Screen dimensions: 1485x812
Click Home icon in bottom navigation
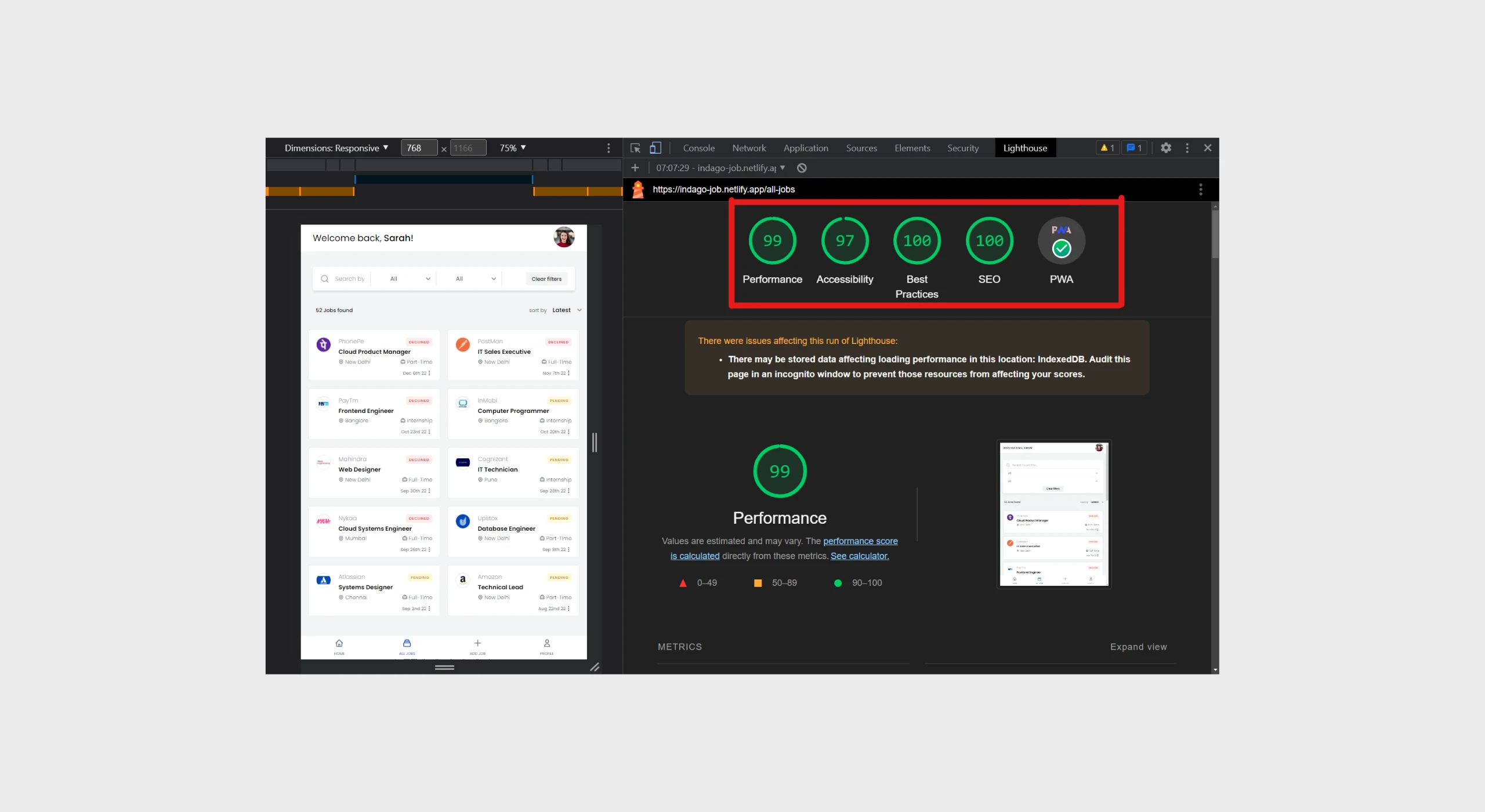coord(339,643)
